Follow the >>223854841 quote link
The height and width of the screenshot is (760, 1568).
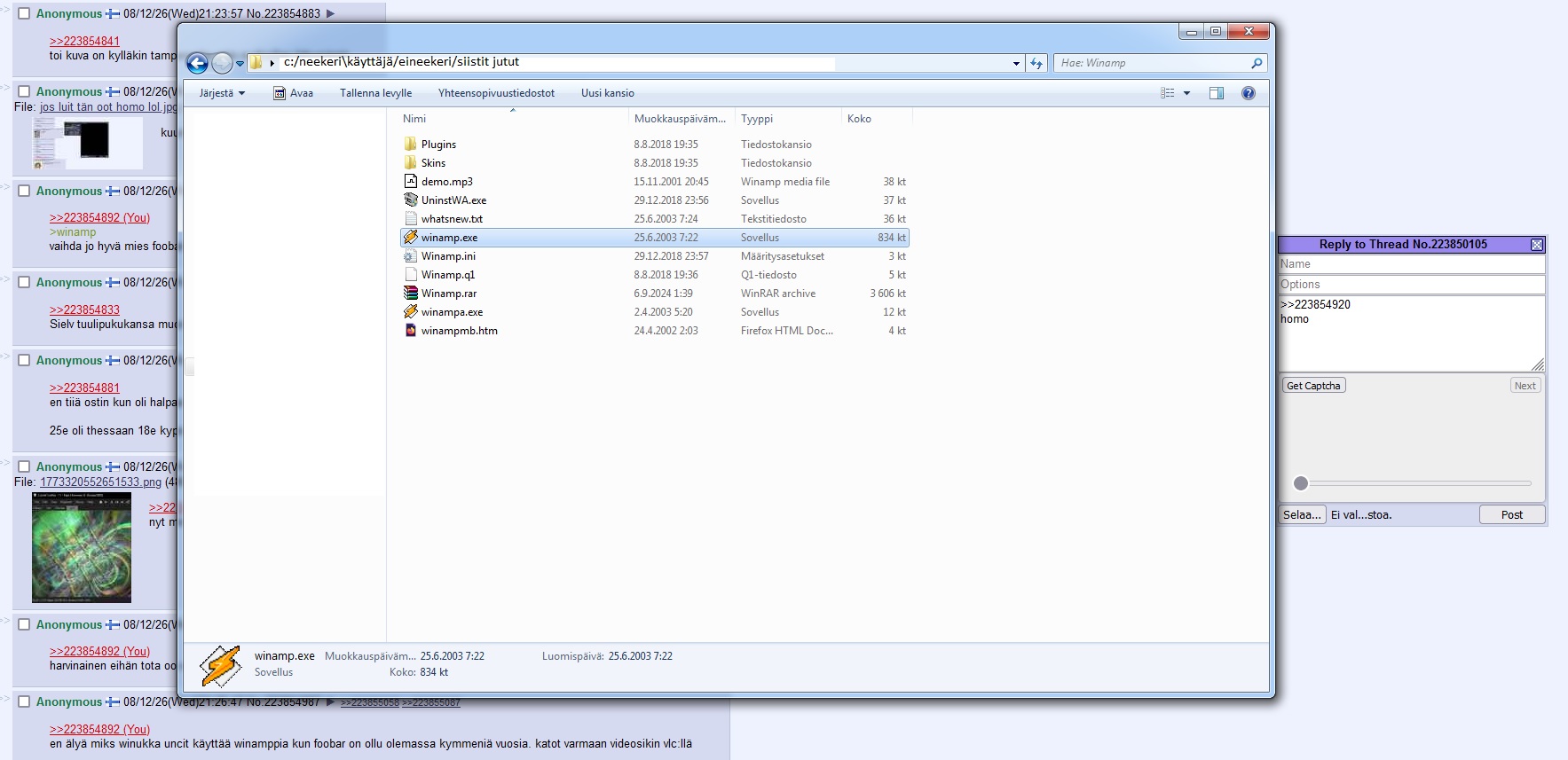click(x=84, y=41)
